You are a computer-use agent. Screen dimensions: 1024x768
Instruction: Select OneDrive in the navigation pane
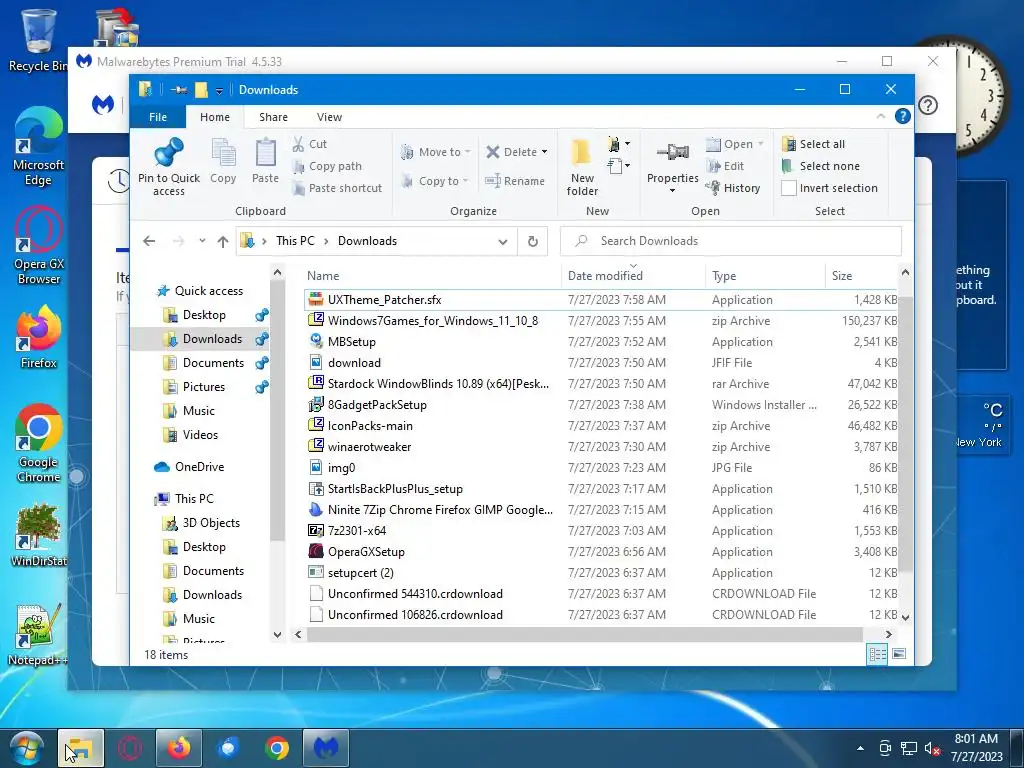199,467
